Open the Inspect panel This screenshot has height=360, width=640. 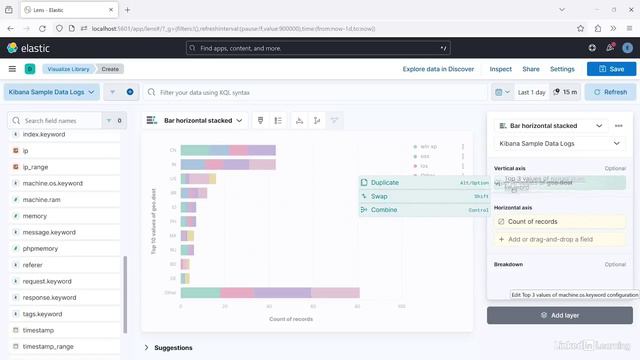click(500, 69)
